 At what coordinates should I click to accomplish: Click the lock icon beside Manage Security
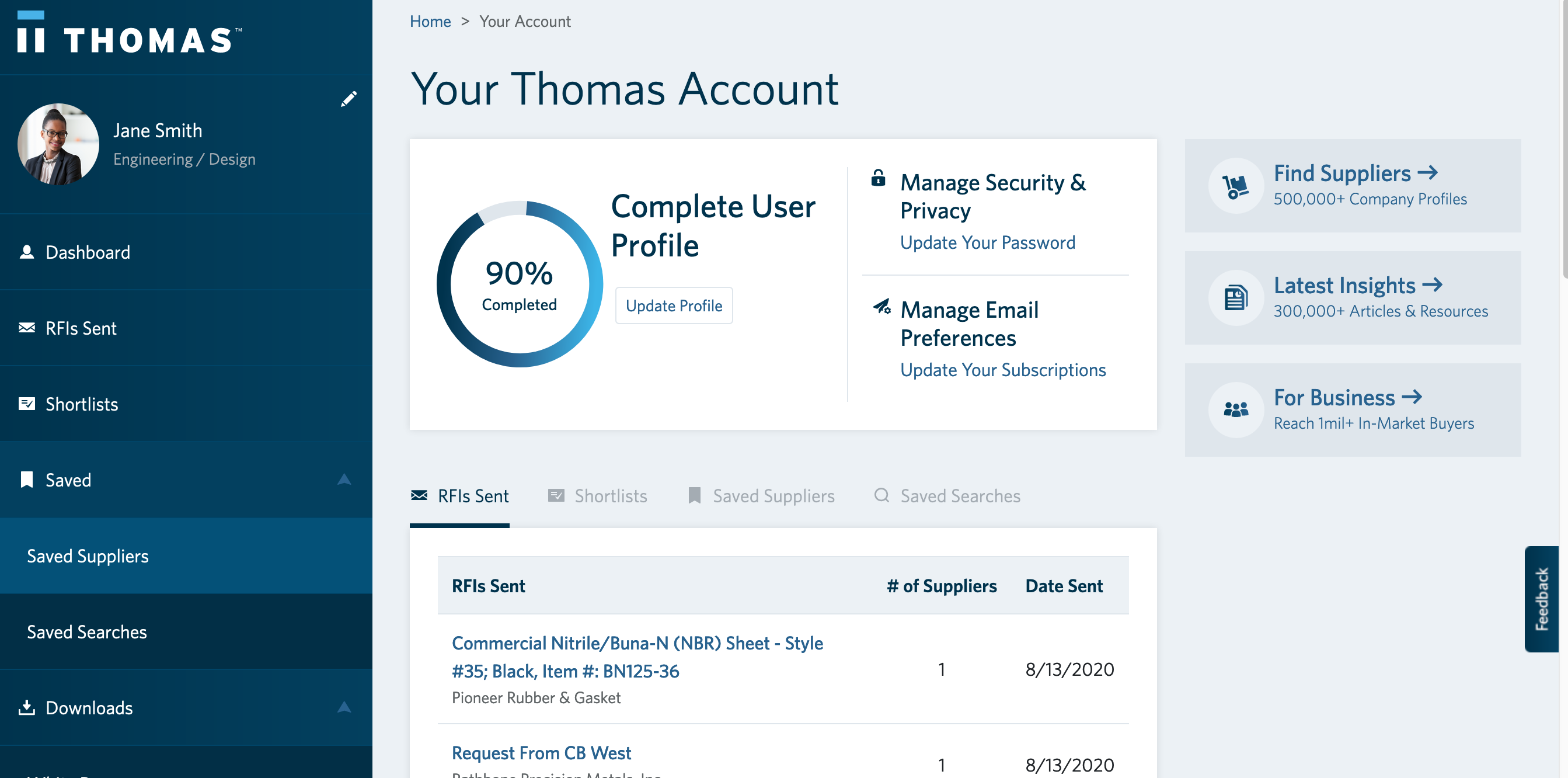[879, 180]
